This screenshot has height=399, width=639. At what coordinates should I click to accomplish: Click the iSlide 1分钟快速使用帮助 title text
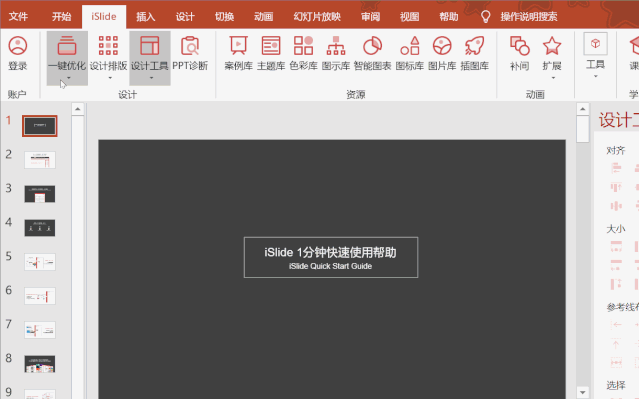(x=330, y=253)
